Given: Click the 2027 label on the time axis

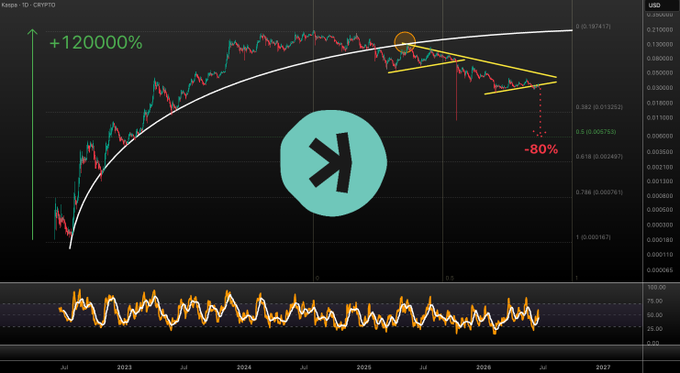Looking at the screenshot, I should 603,367.
